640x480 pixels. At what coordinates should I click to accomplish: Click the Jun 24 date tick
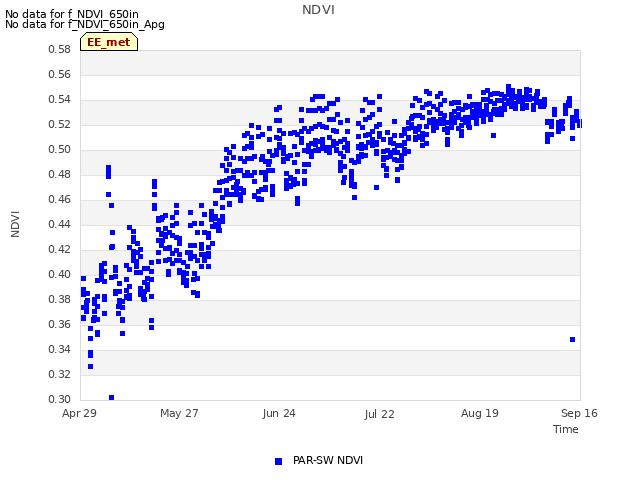click(279, 413)
